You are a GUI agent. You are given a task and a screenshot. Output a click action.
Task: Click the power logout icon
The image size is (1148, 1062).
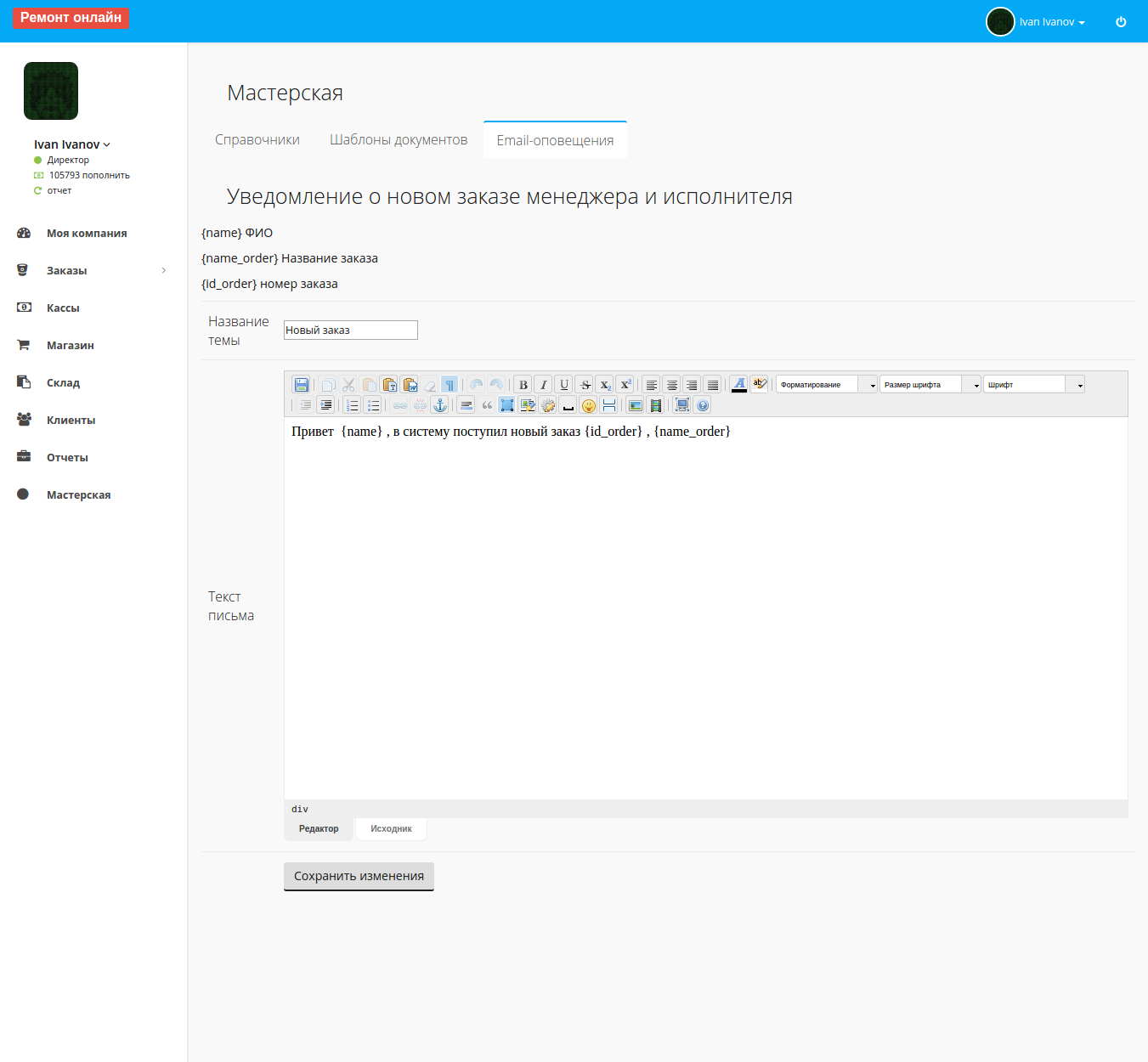pyautogui.click(x=1121, y=22)
